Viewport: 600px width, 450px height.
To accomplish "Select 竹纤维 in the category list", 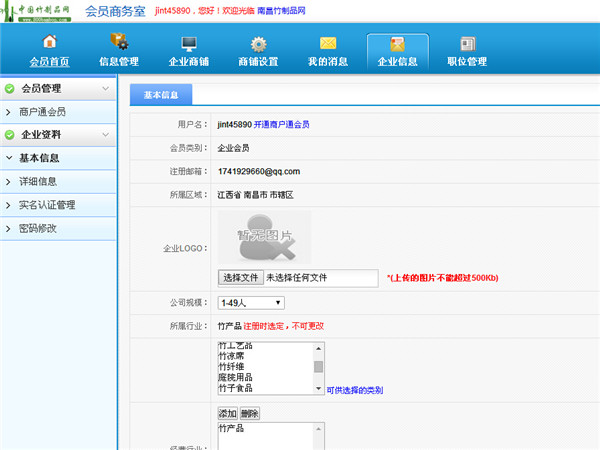I will pos(236,367).
